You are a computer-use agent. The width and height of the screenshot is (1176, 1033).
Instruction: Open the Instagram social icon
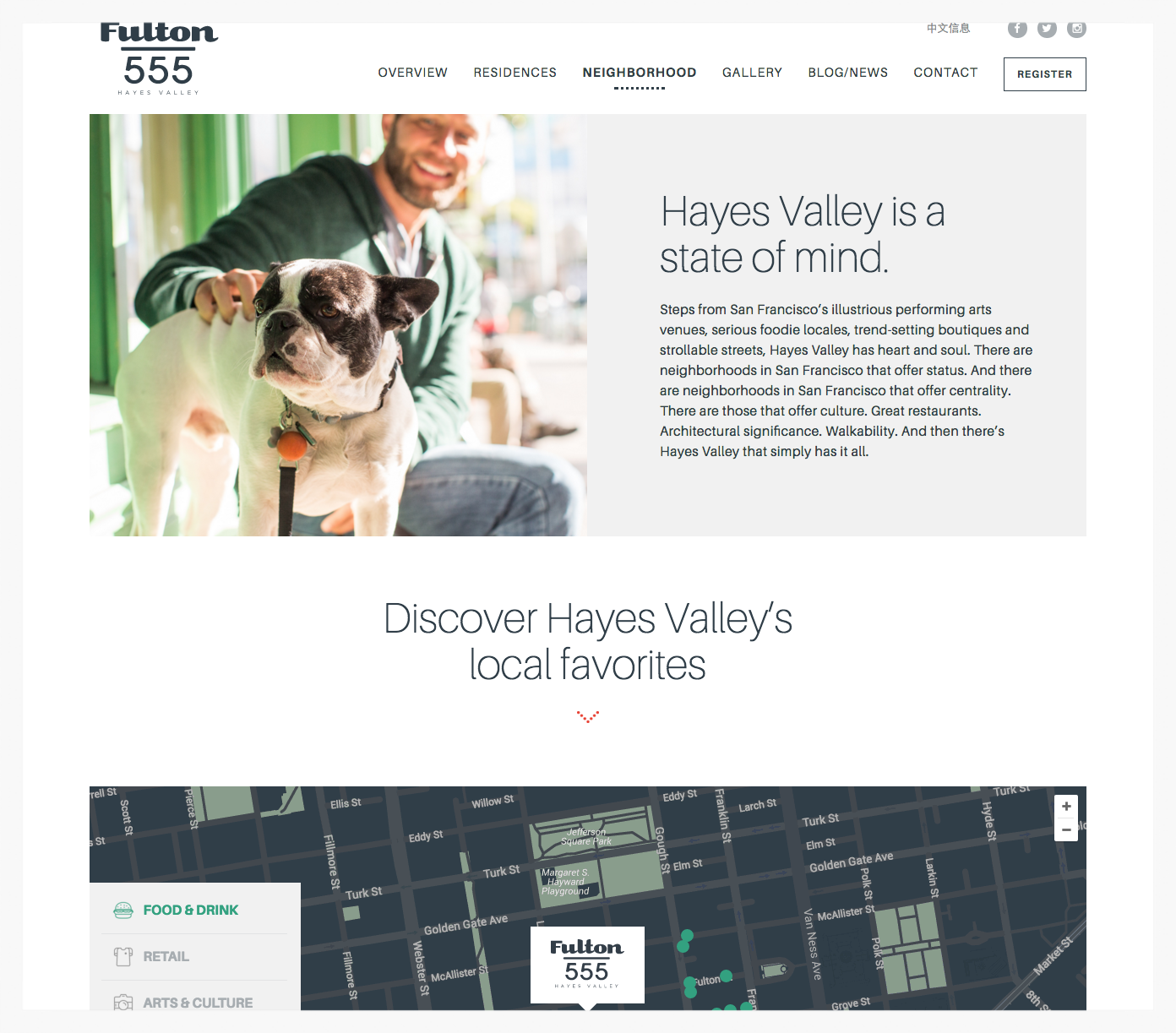pos(1076,29)
